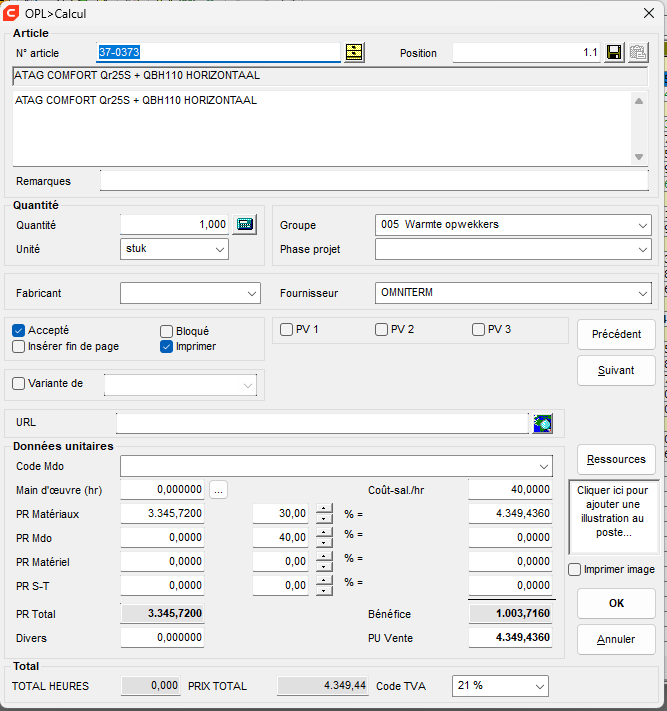This screenshot has height=711, width=667.
Task: Increase PR S-T percentage with up arrow
Action: pyautogui.click(x=324, y=580)
